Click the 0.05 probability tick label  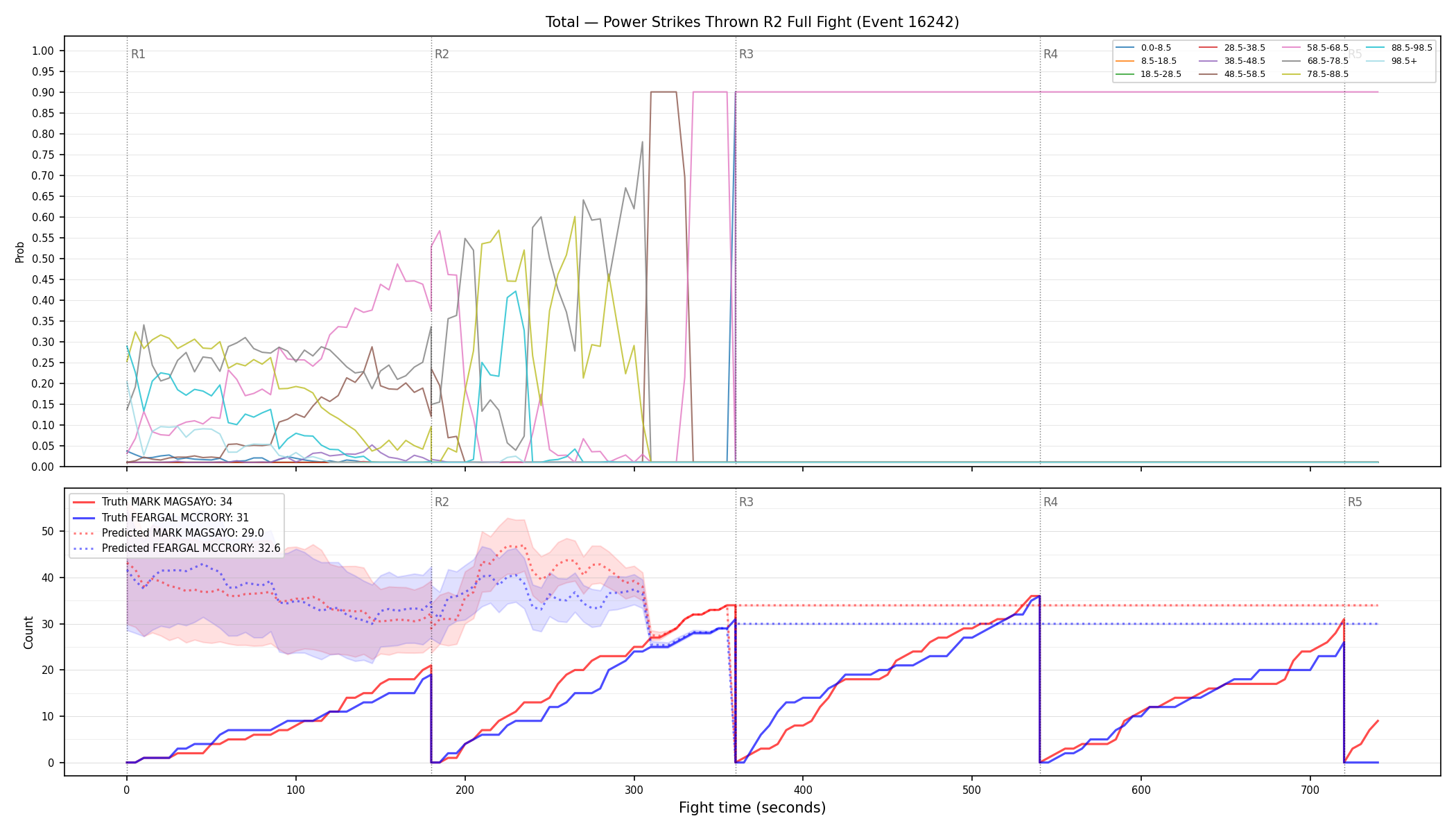click(x=43, y=446)
